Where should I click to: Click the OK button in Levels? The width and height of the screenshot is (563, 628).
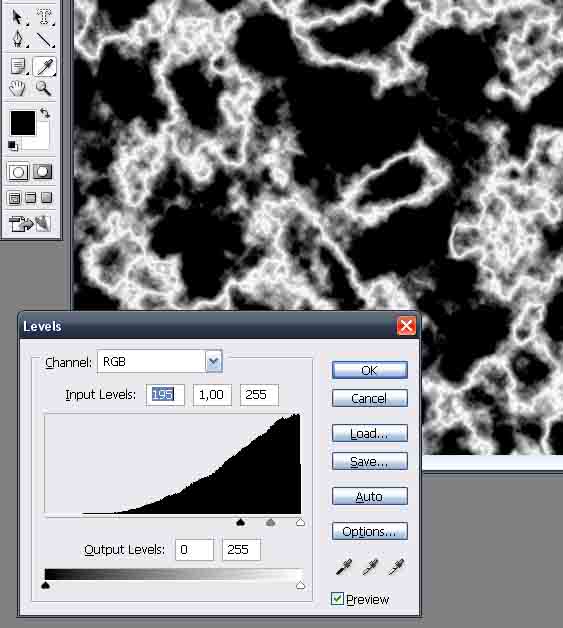(370, 370)
